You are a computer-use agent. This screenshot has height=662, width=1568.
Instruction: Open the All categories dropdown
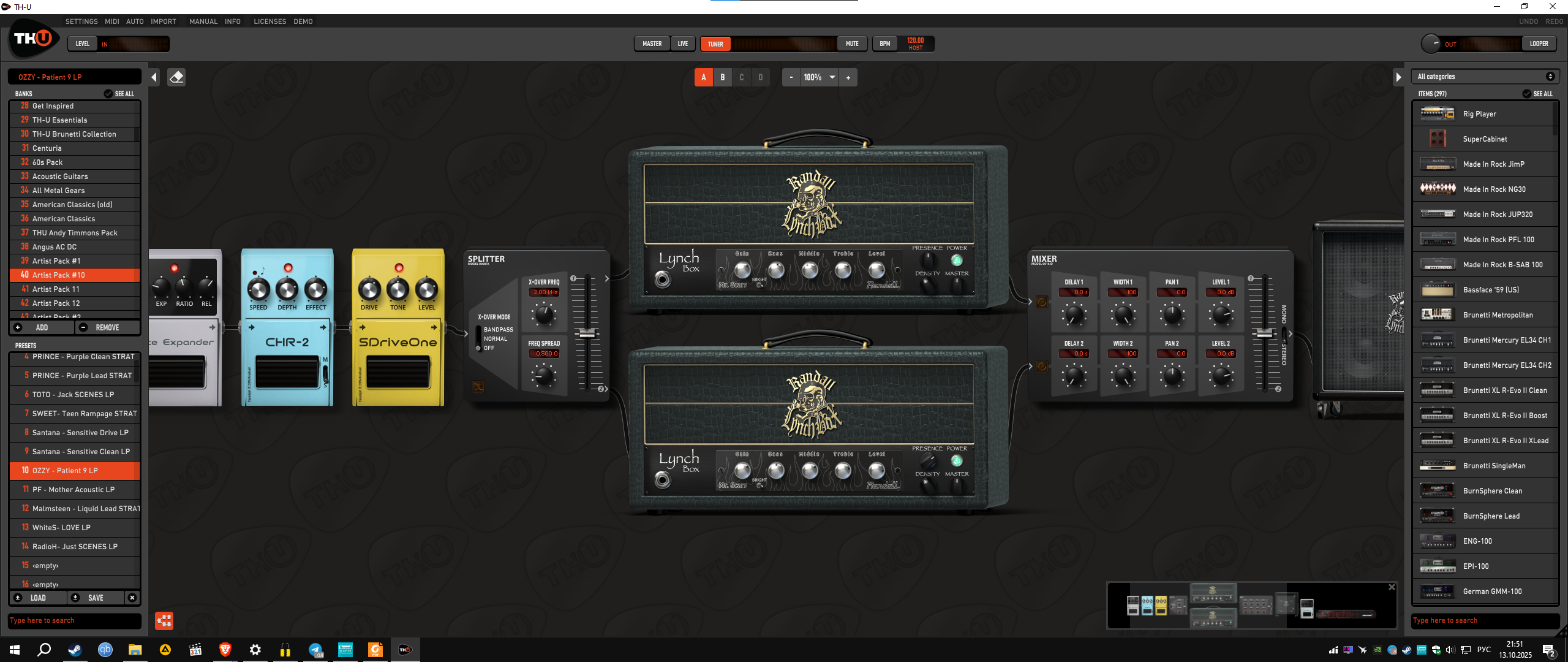(1485, 77)
